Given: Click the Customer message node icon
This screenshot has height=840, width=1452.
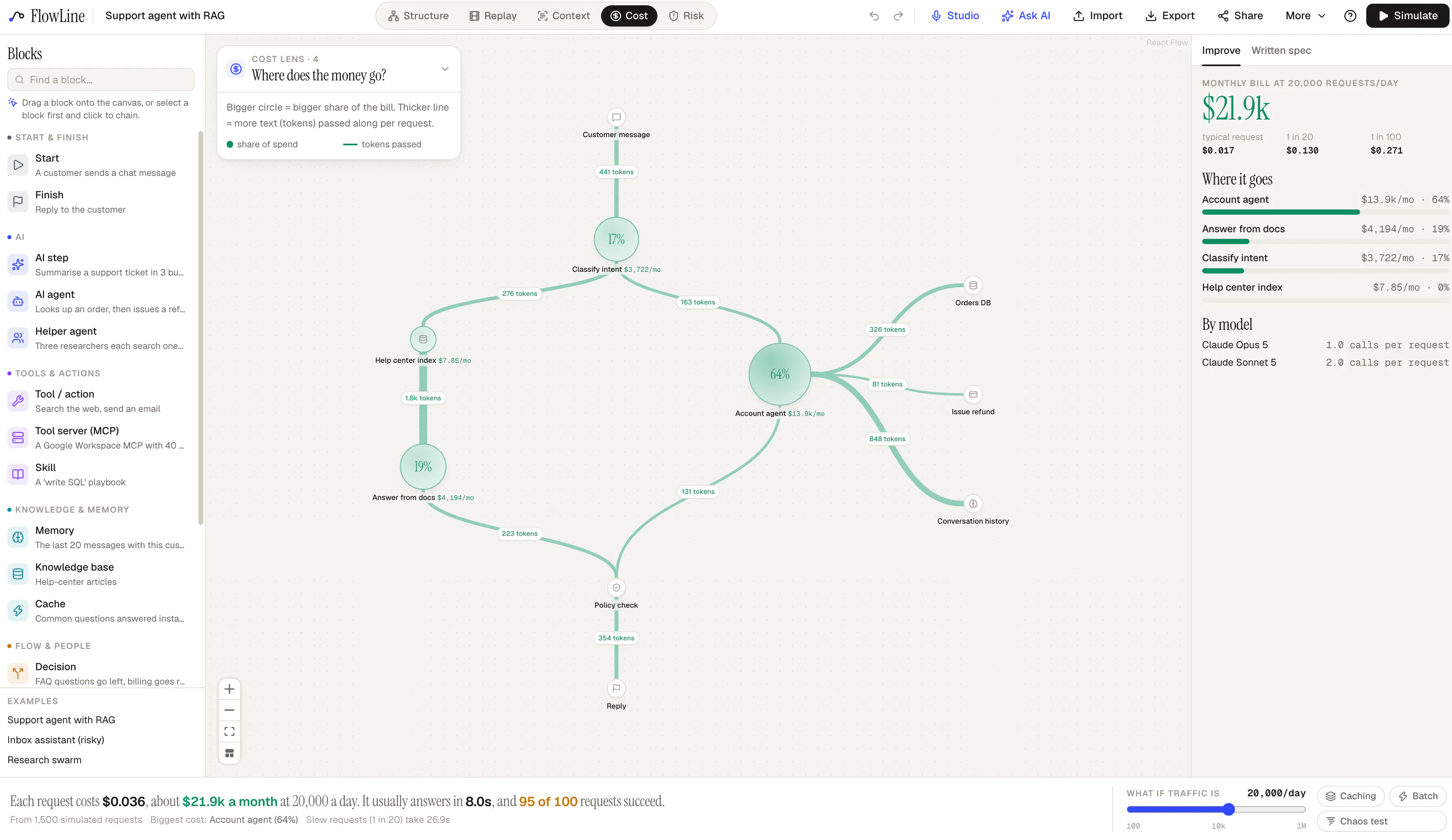Looking at the screenshot, I should pyautogui.click(x=616, y=117).
